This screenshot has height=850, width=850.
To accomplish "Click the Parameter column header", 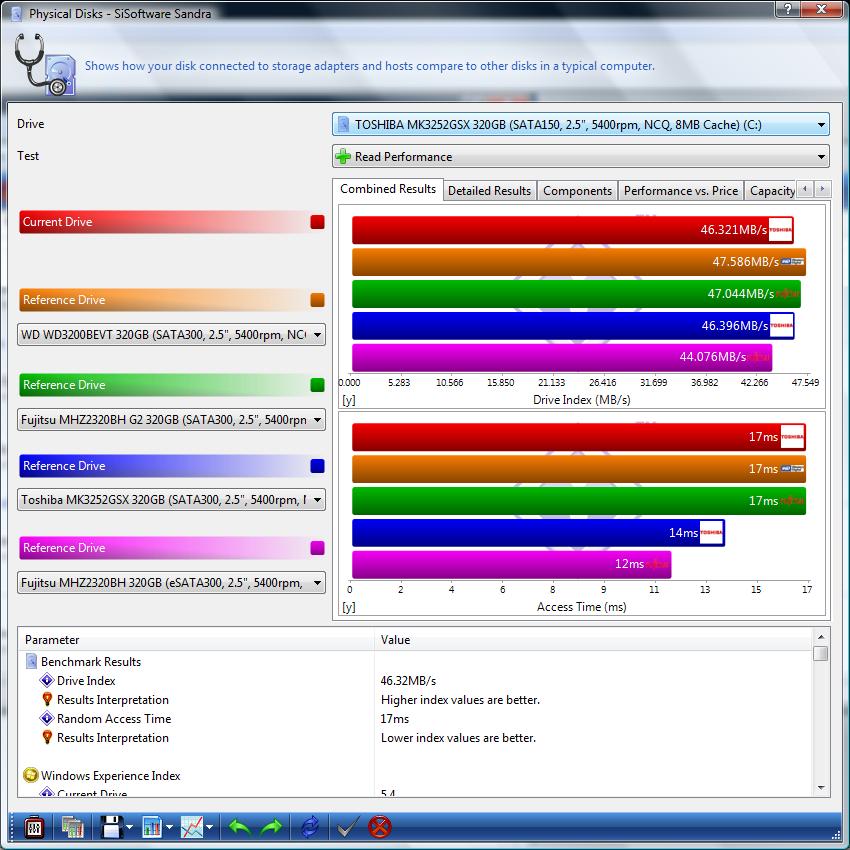I will click(x=196, y=640).
